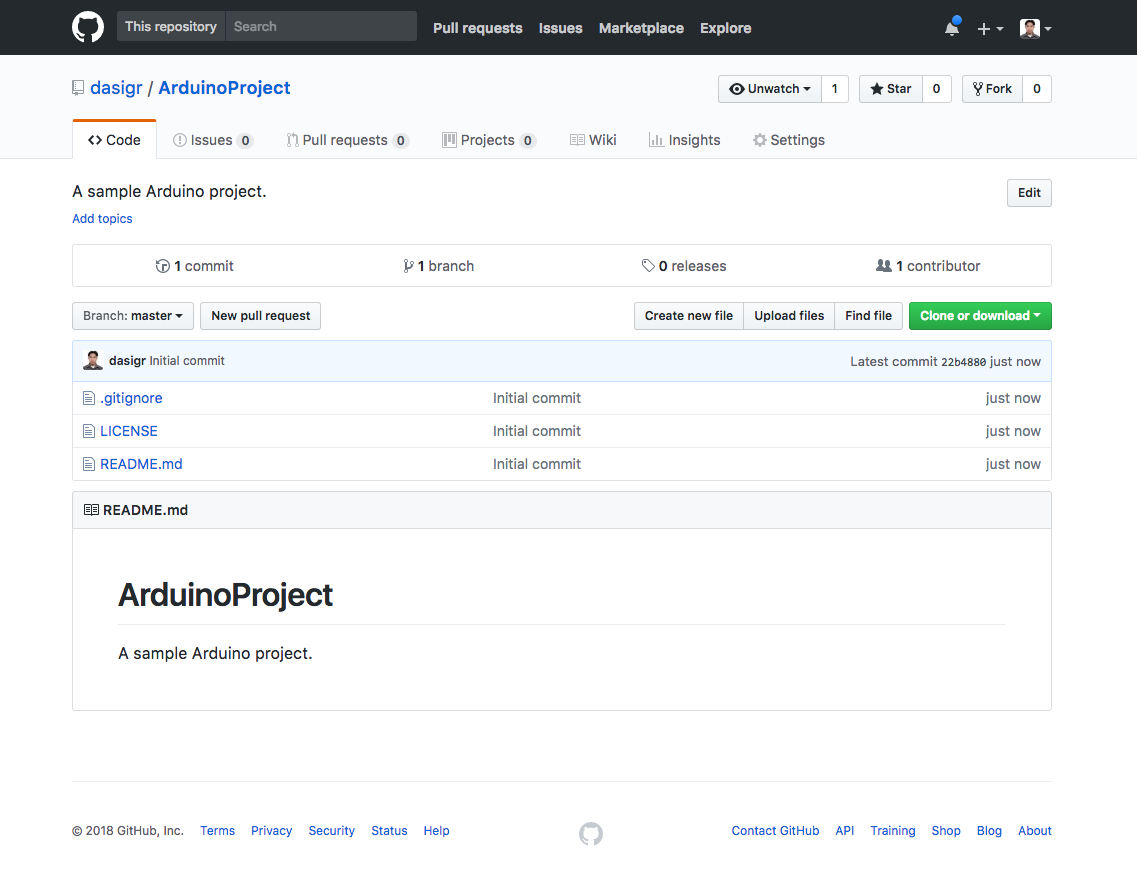
Task: Click New pull request button
Action: tap(260, 316)
